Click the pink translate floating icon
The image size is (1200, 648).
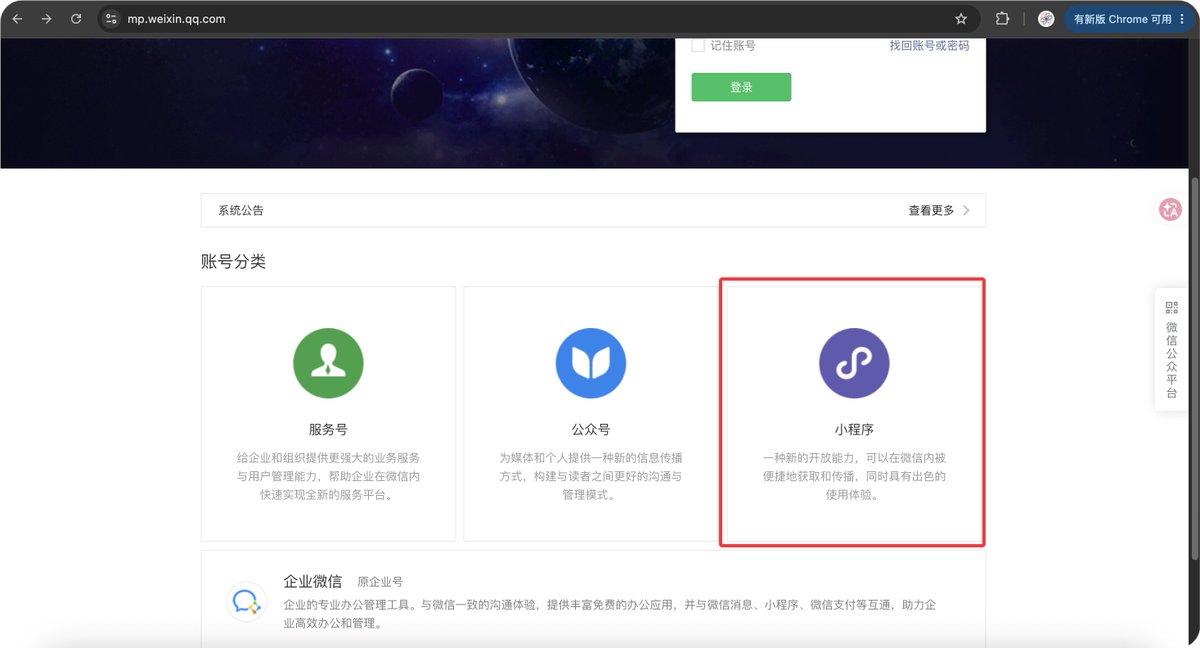point(1170,210)
